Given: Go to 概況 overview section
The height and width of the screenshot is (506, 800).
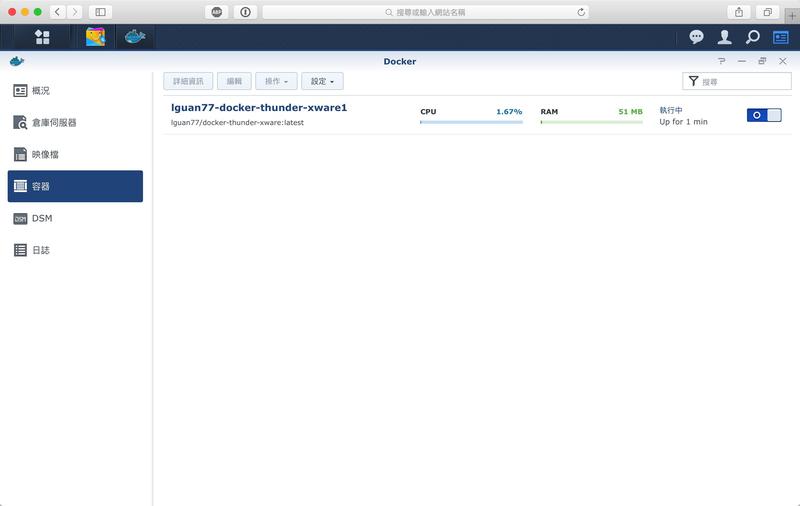Looking at the screenshot, I should (x=76, y=91).
